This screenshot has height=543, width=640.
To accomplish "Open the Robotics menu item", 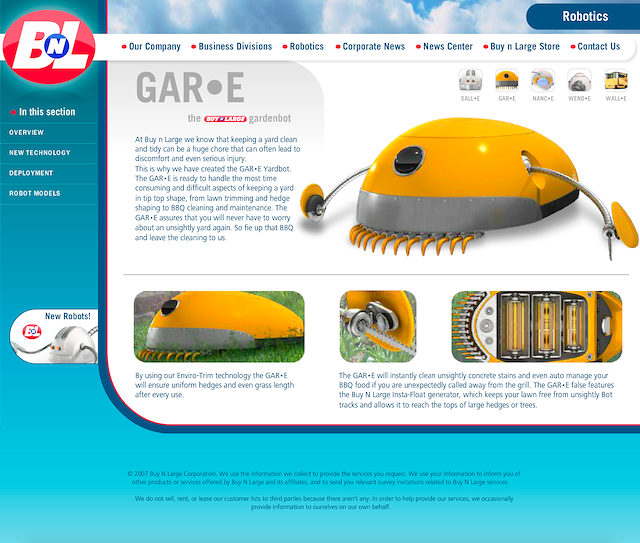I will click(303, 47).
